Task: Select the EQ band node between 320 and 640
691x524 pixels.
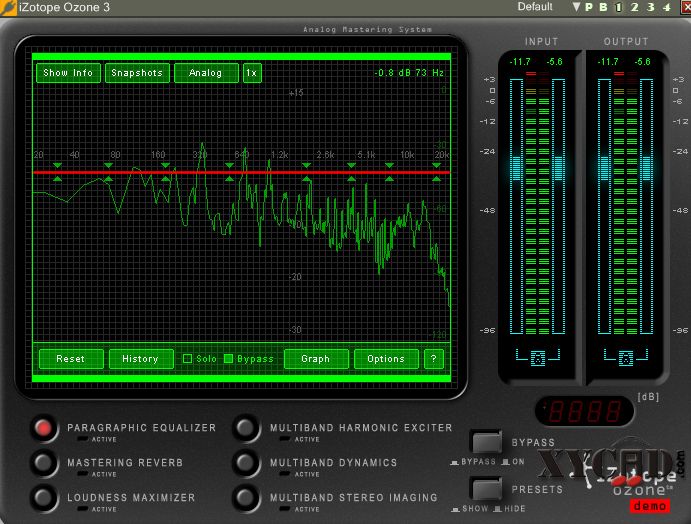Action: (x=229, y=172)
